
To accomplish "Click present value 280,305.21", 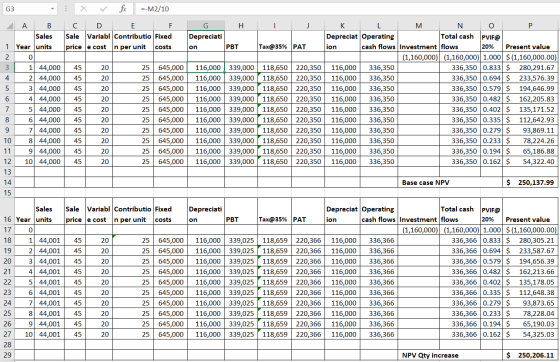I will point(530,240).
